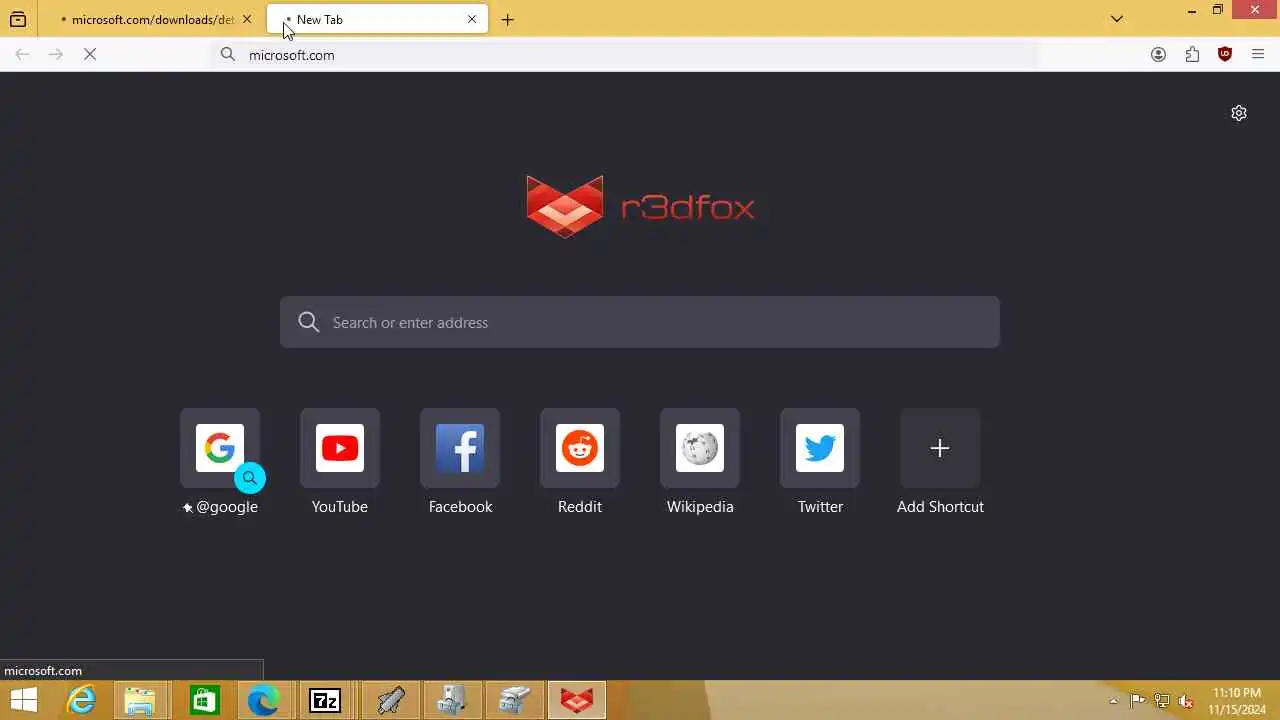Open the application hamburger menu
1280x720 pixels.
pyautogui.click(x=1258, y=55)
